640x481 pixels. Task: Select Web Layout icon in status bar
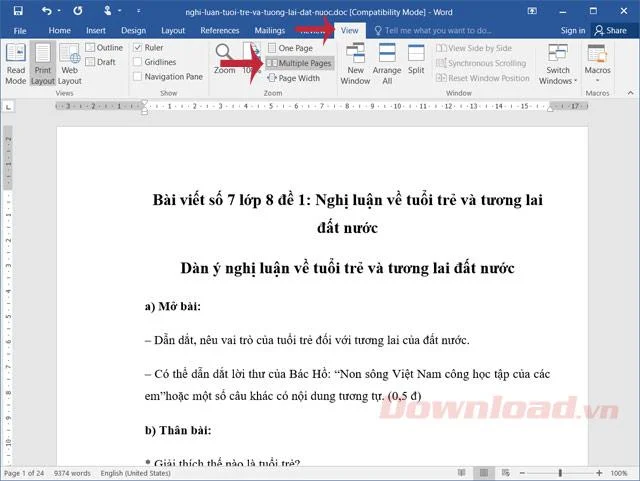[505, 473]
